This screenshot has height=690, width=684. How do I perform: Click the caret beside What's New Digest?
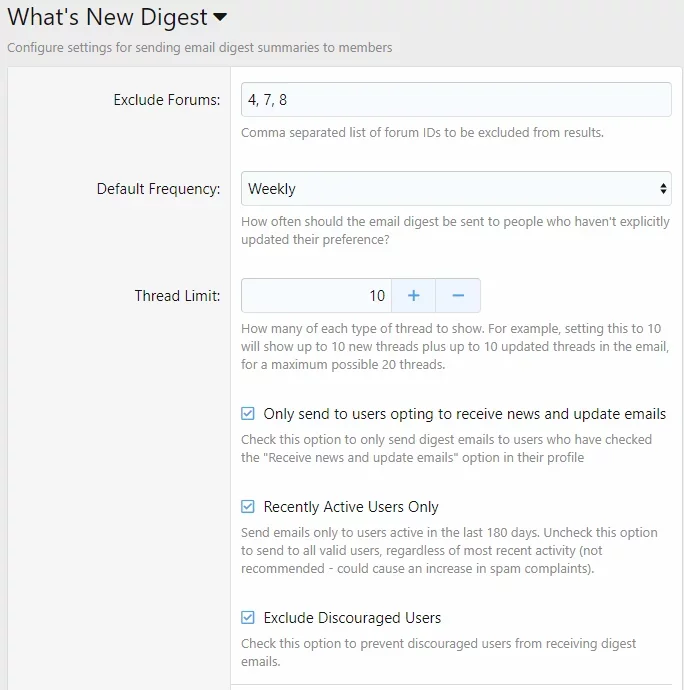[220, 17]
